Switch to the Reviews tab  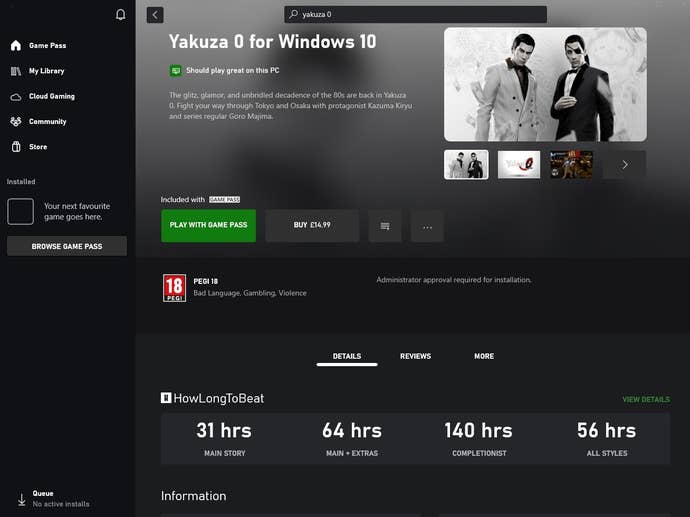click(415, 356)
